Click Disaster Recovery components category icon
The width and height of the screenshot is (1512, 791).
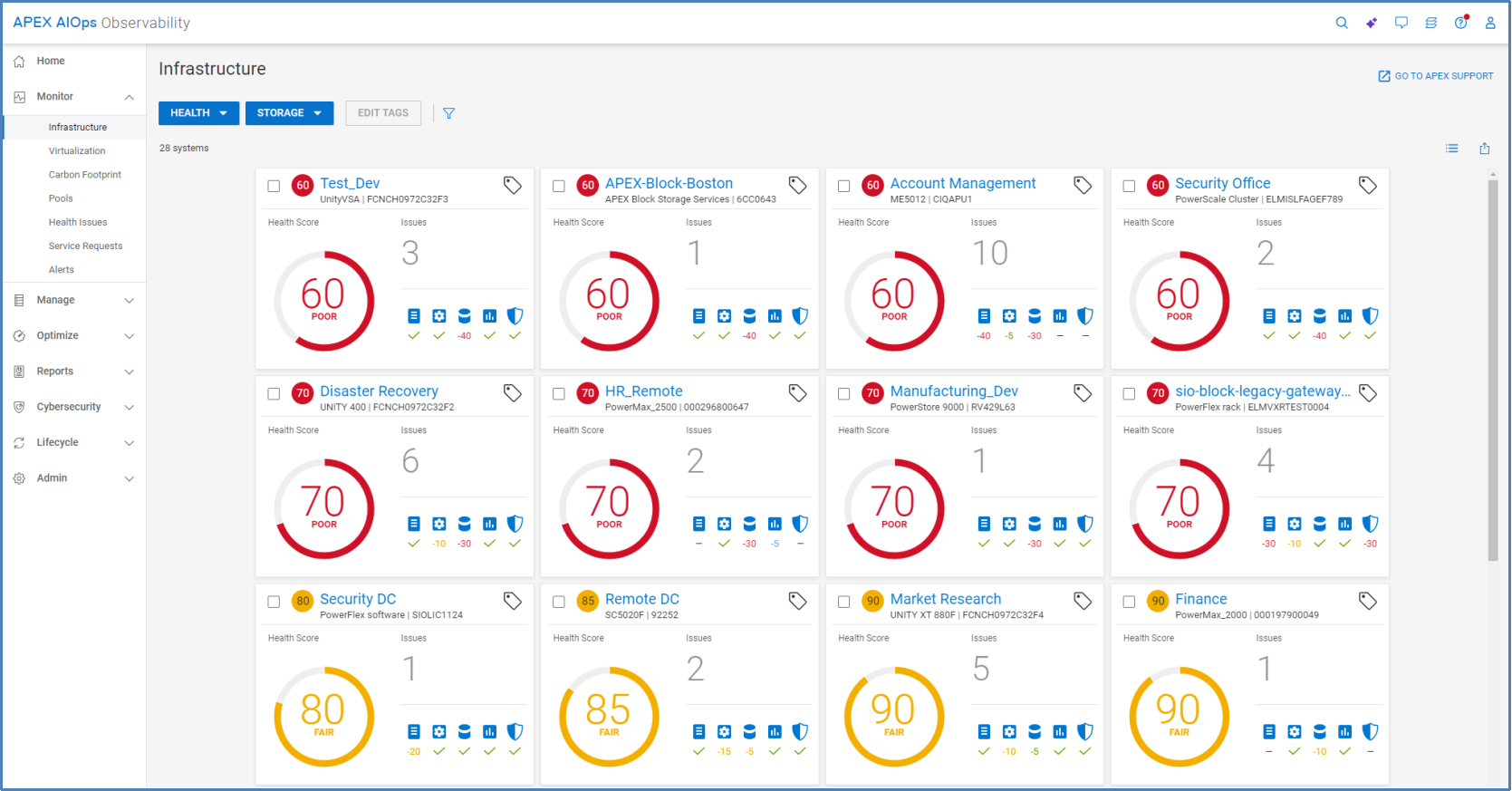coord(414,524)
